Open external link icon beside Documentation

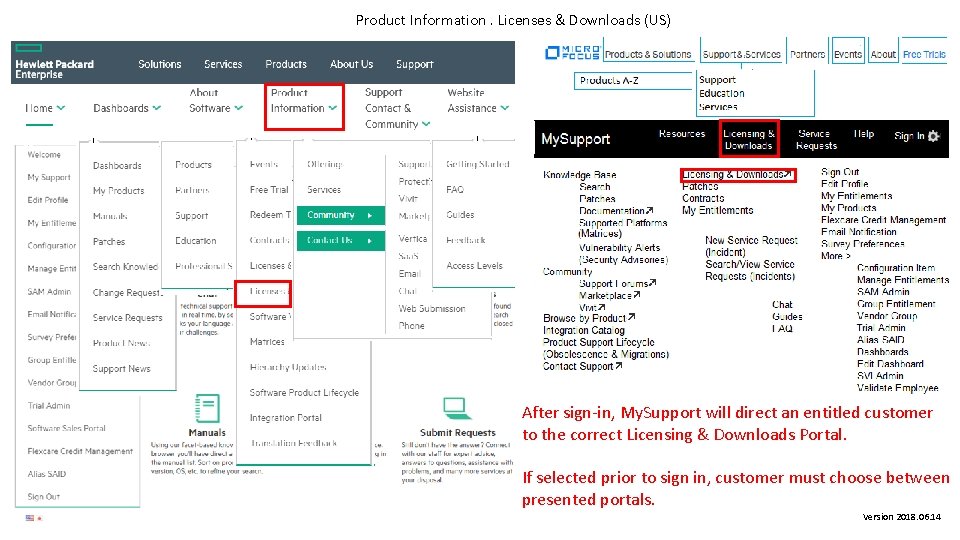tap(650, 210)
